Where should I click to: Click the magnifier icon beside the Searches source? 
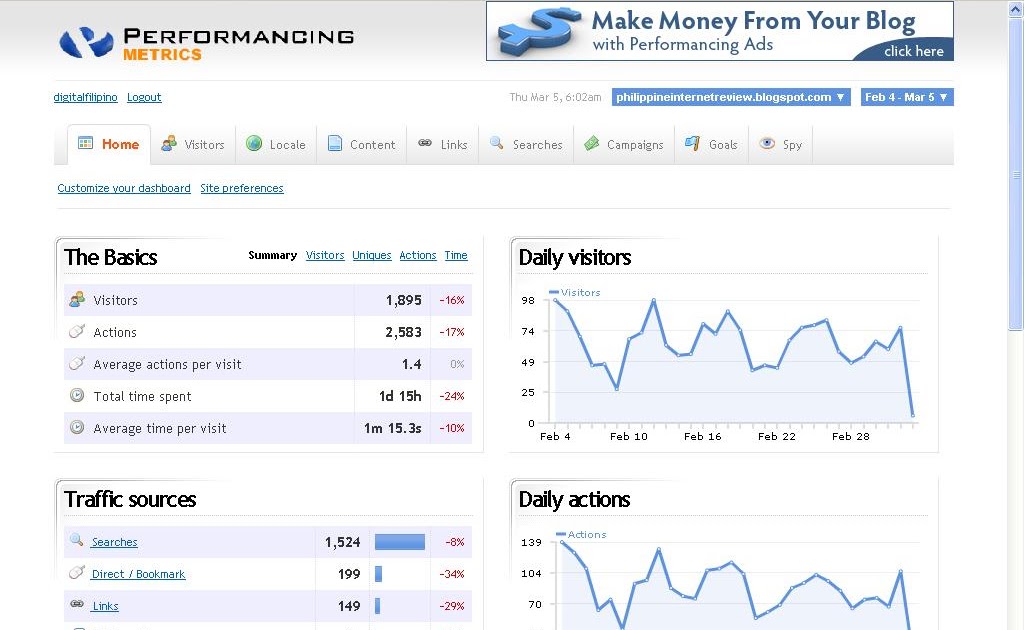pyautogui.click(x=77, y=540)
